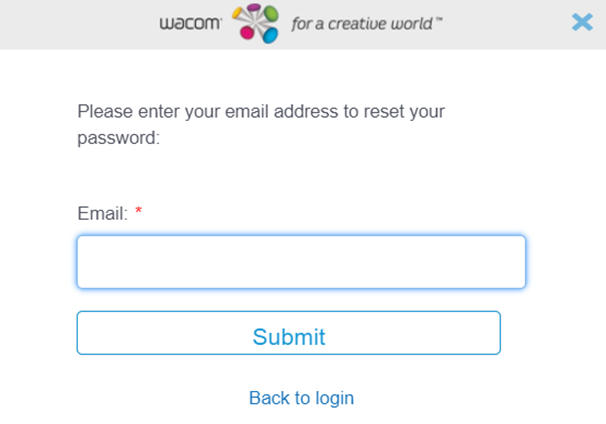This screenshot has width=606, height=424.
Task: Click the purple petal of the Wacom logo
Action: point(254,7)
